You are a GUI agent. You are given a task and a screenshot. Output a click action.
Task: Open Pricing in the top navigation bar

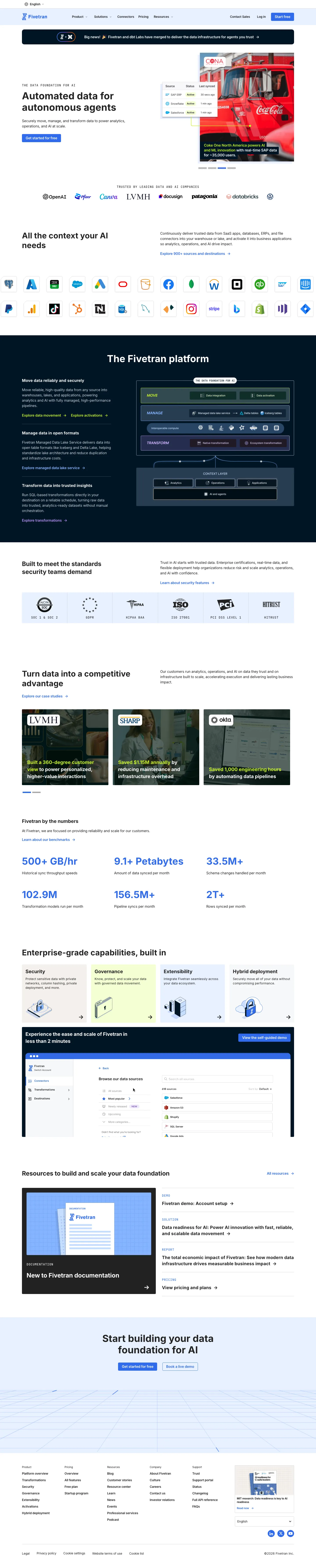(x=144, y=17)
